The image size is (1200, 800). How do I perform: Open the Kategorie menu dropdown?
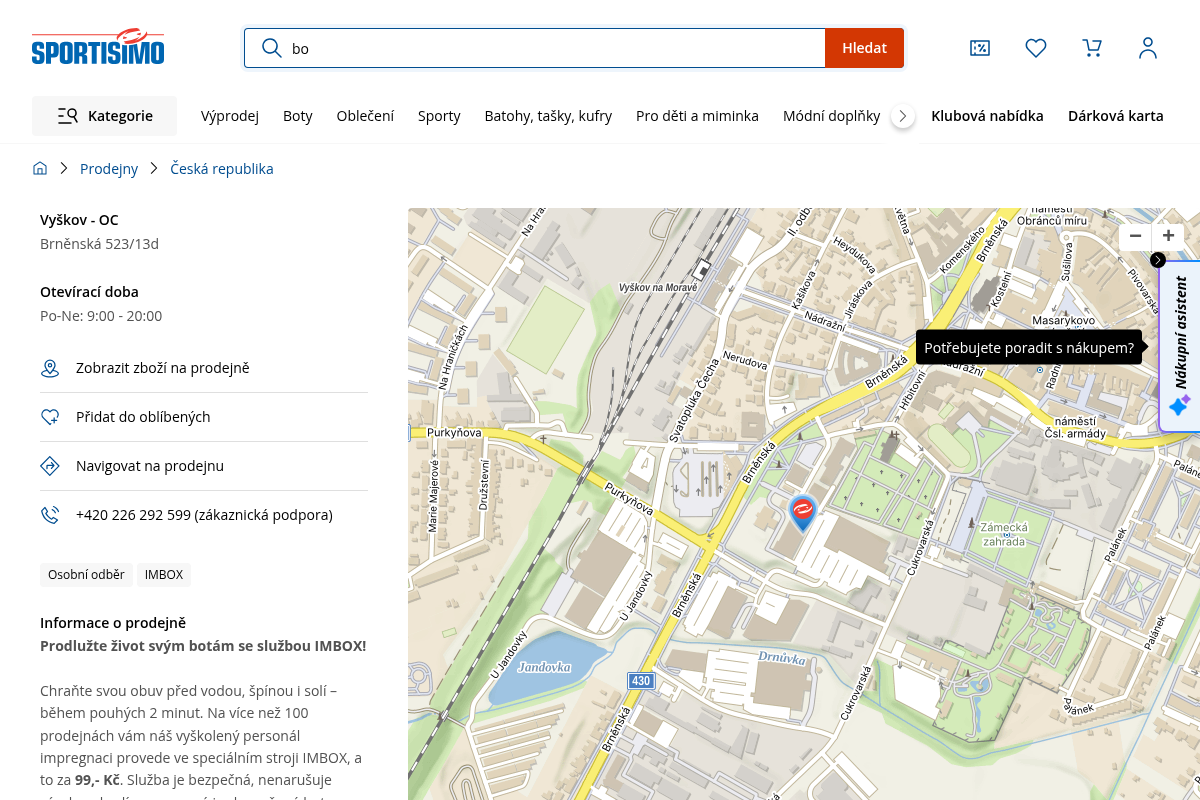point(104,116)
